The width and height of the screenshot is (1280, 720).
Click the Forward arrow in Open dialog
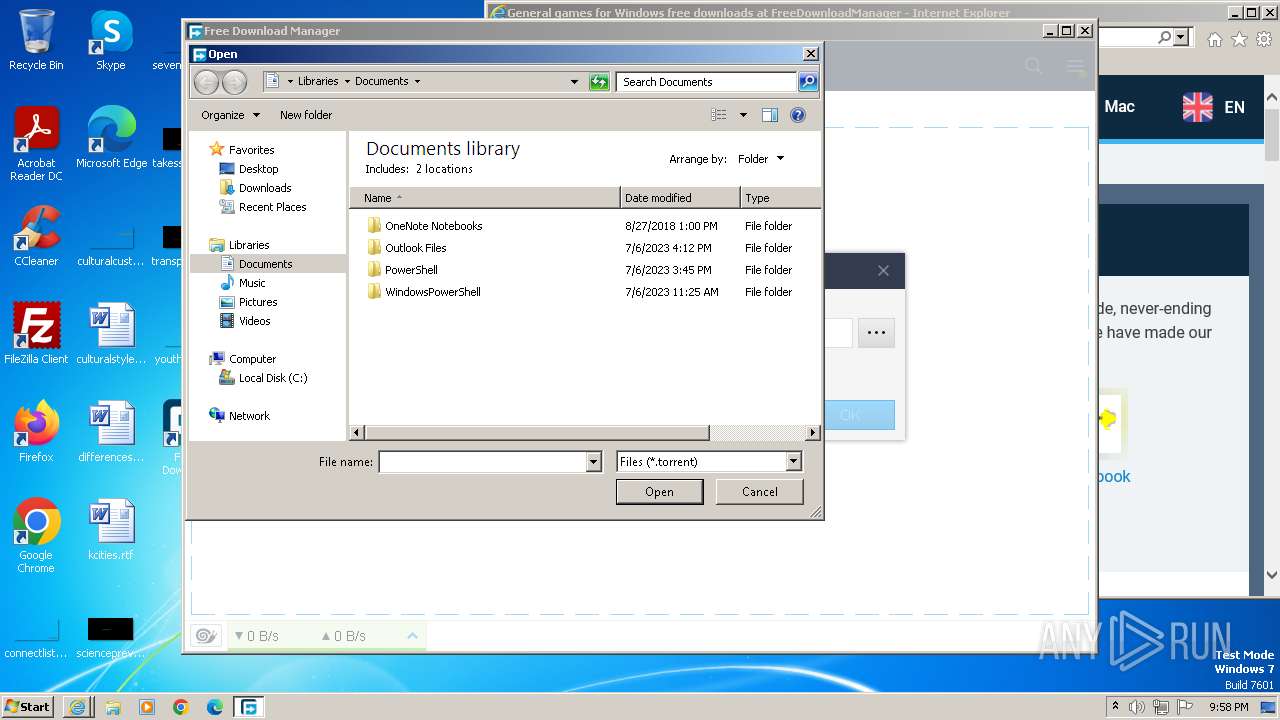point(234,82)
